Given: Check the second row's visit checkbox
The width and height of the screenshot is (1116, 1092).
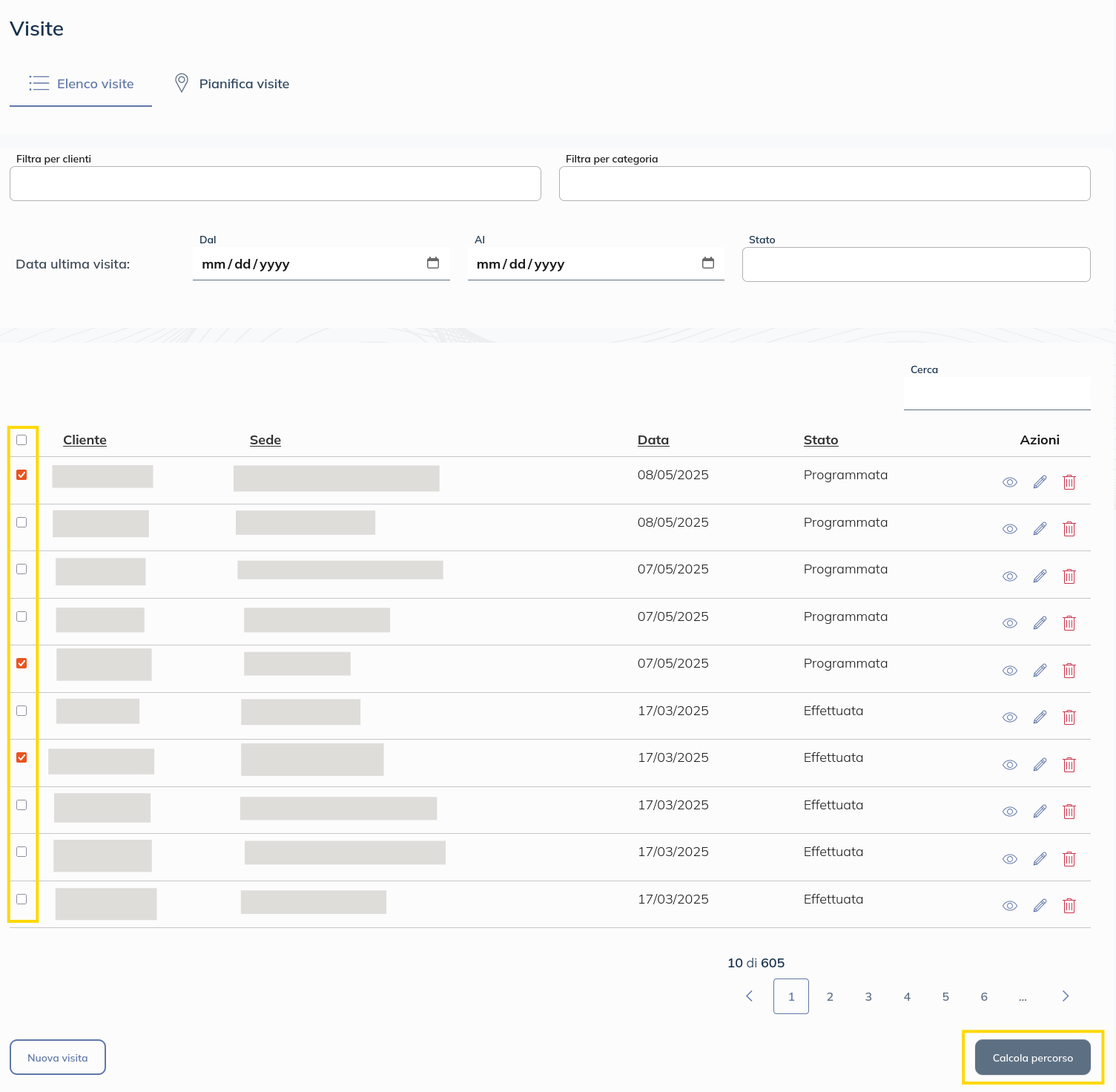Looking at the screenshot, I should click(x=22, y=522).
